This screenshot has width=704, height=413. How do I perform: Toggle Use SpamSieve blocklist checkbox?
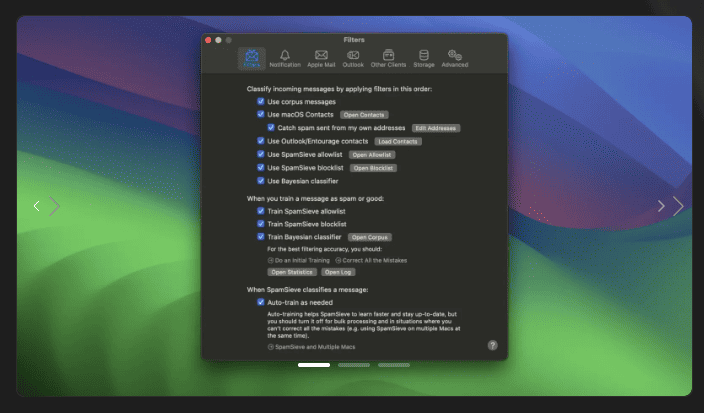[x=260, y=167]
